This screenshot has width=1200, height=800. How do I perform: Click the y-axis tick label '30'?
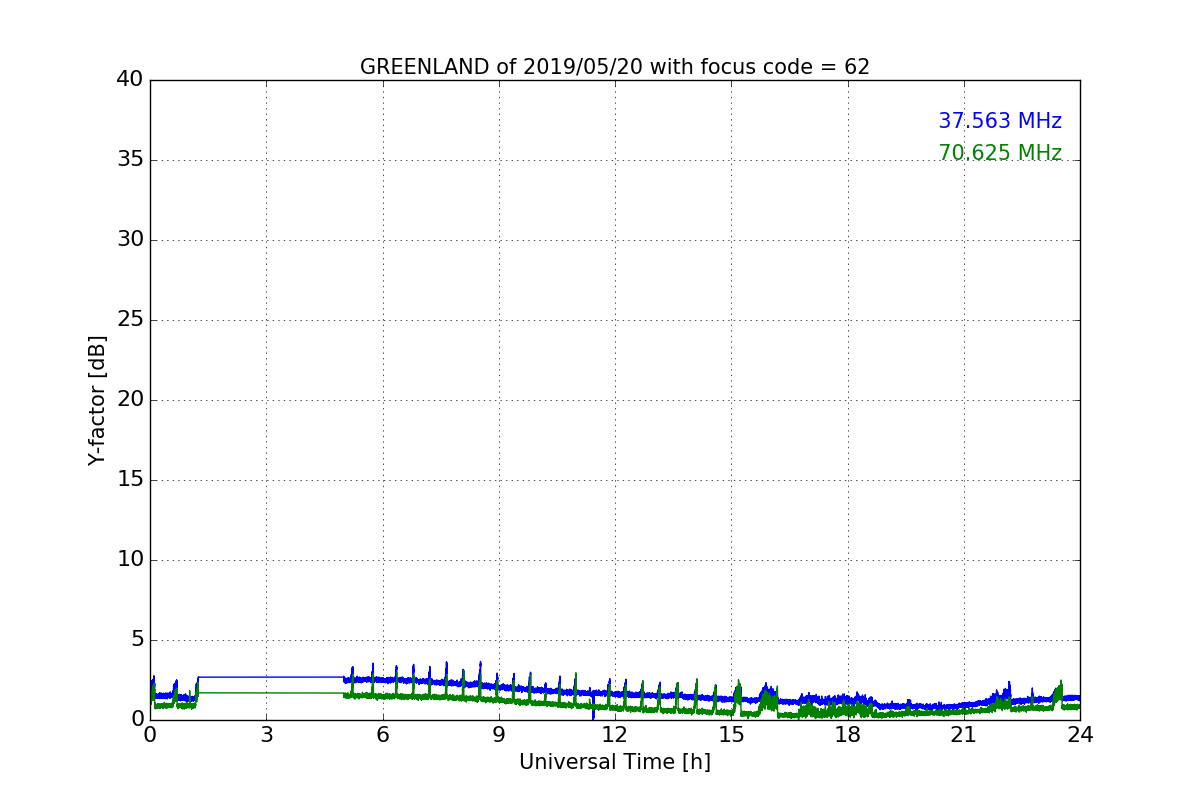(130, 240)
